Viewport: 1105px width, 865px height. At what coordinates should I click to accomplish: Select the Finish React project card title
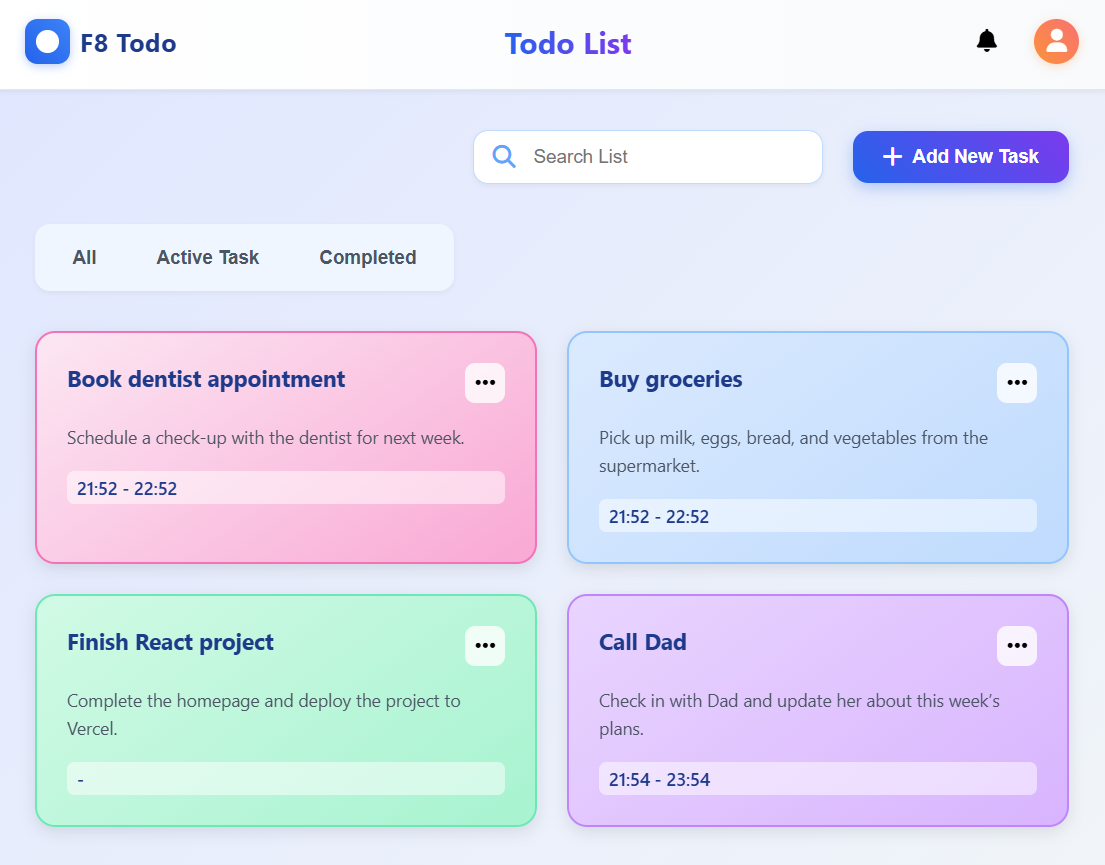pos(171,642)
